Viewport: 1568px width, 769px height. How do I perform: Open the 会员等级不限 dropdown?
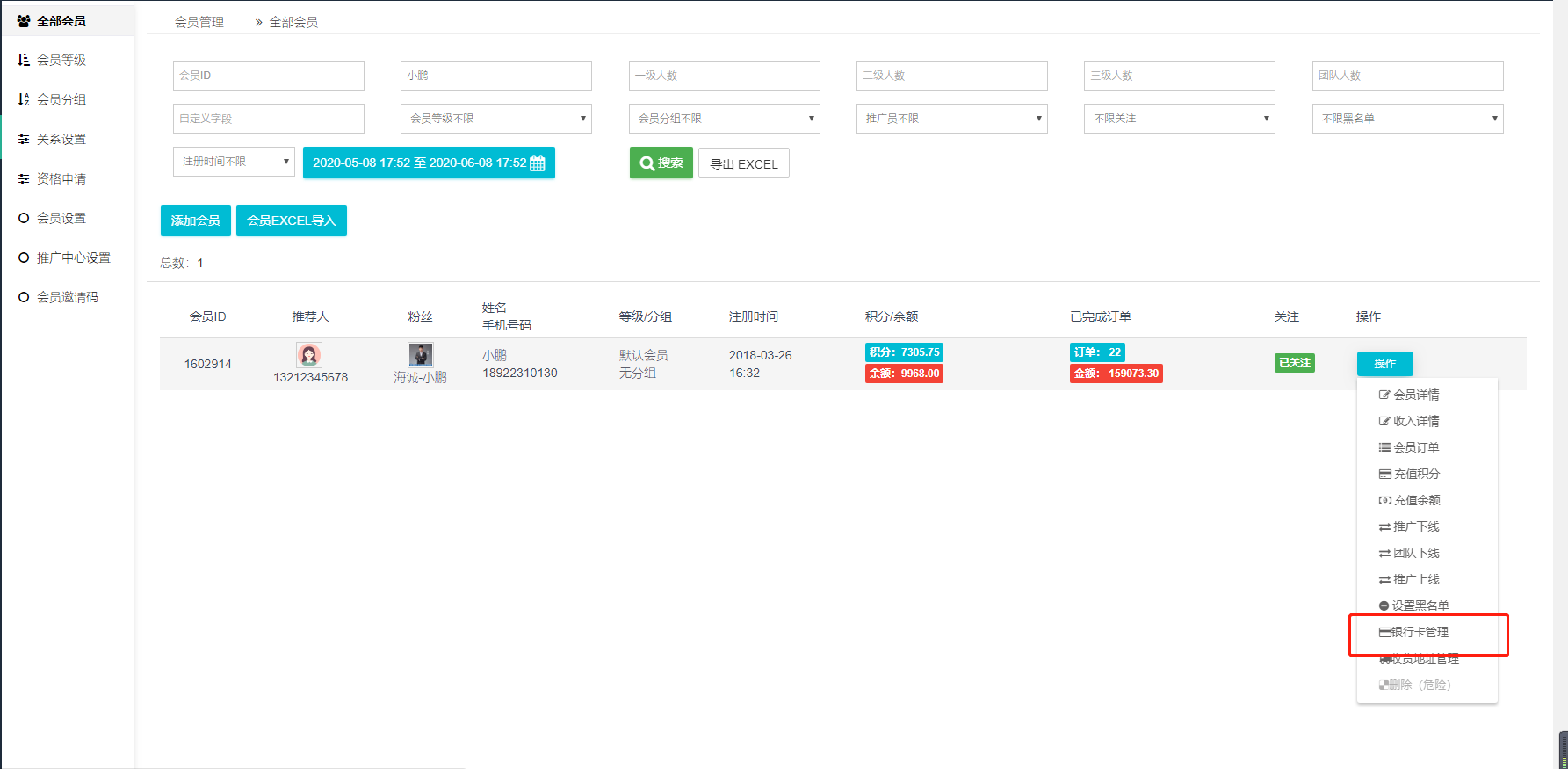pyautogui.click(x=496, y=119)
